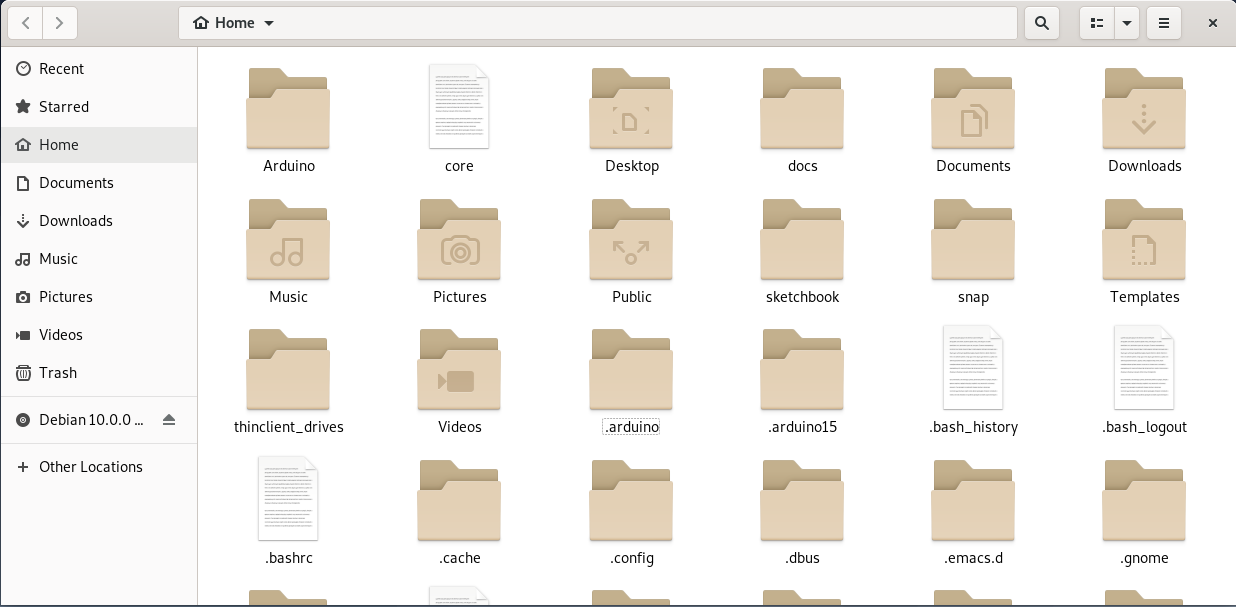Go back with the left arrow button
This screenshot has width=1236, height=607.
click(25, 22)
